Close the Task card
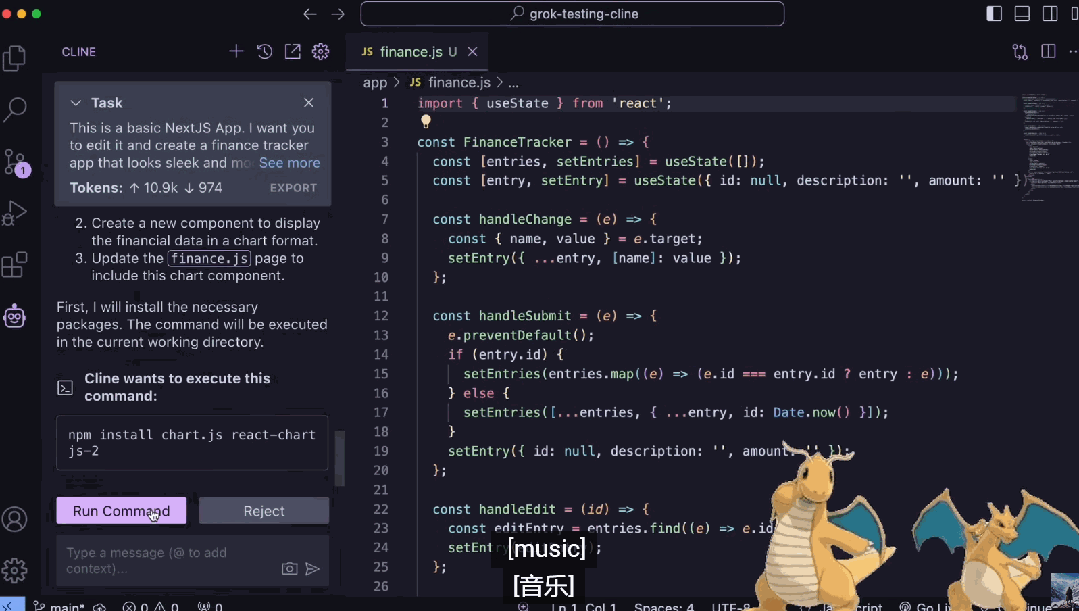 click(x=308, y=103)
